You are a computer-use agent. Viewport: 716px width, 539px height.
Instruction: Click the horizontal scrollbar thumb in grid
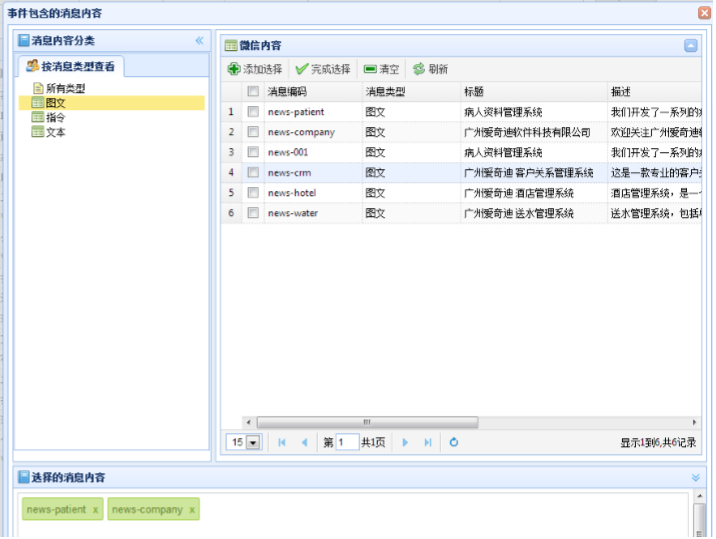pyautogui.click(x=367, y=422)
